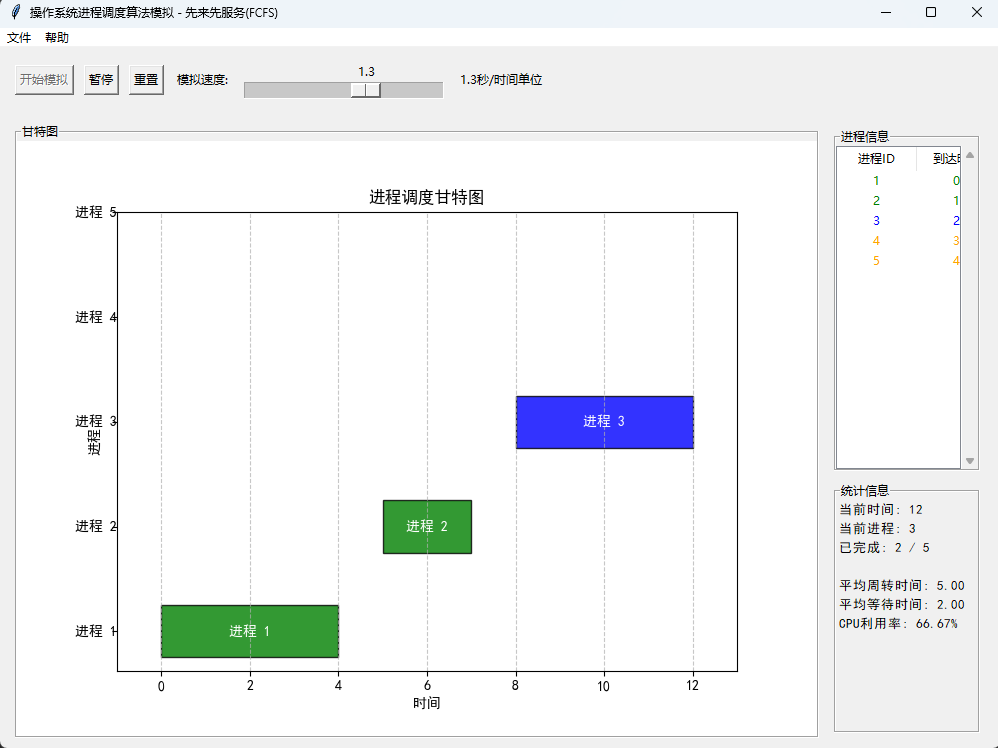Click the 当前进程: 3 statistic

(x=878, y=529)
